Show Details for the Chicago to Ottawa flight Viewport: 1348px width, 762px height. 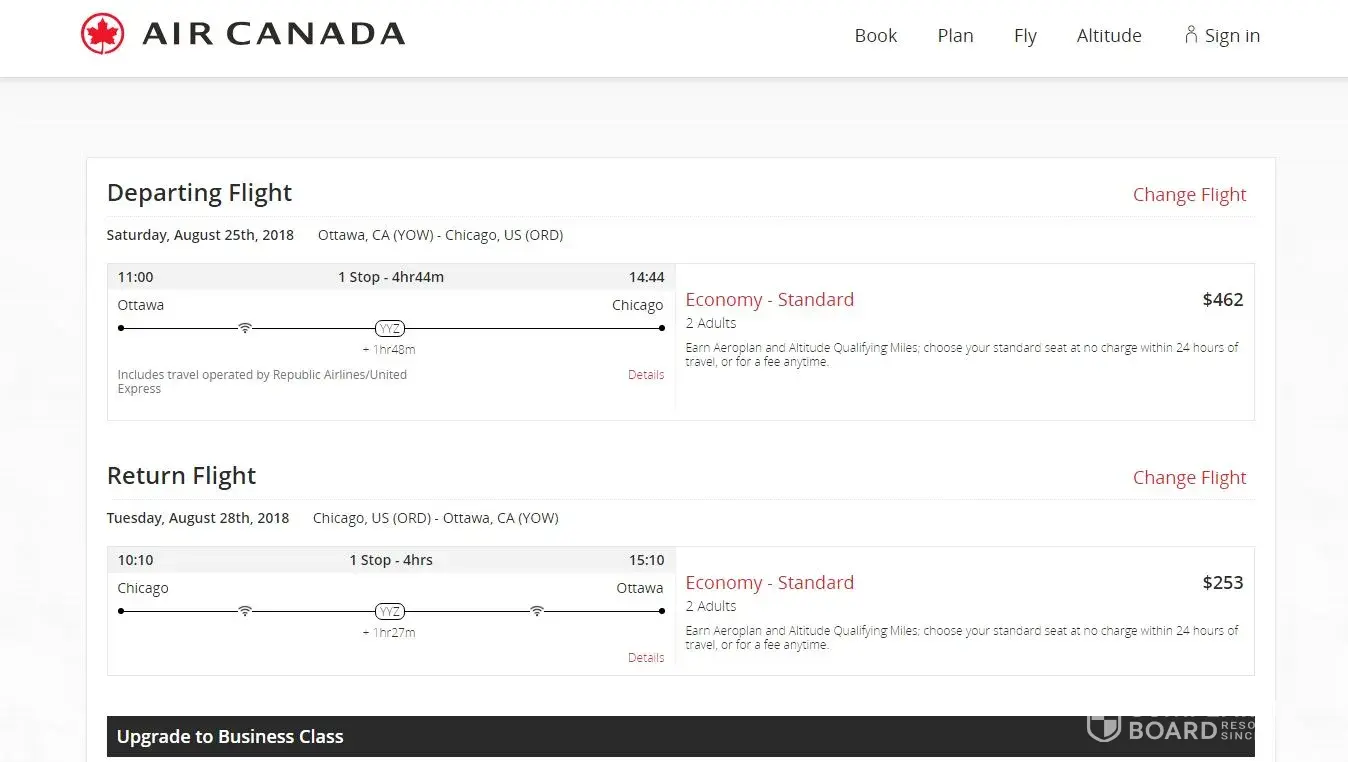pyautogui.click(x=646, y=658)
